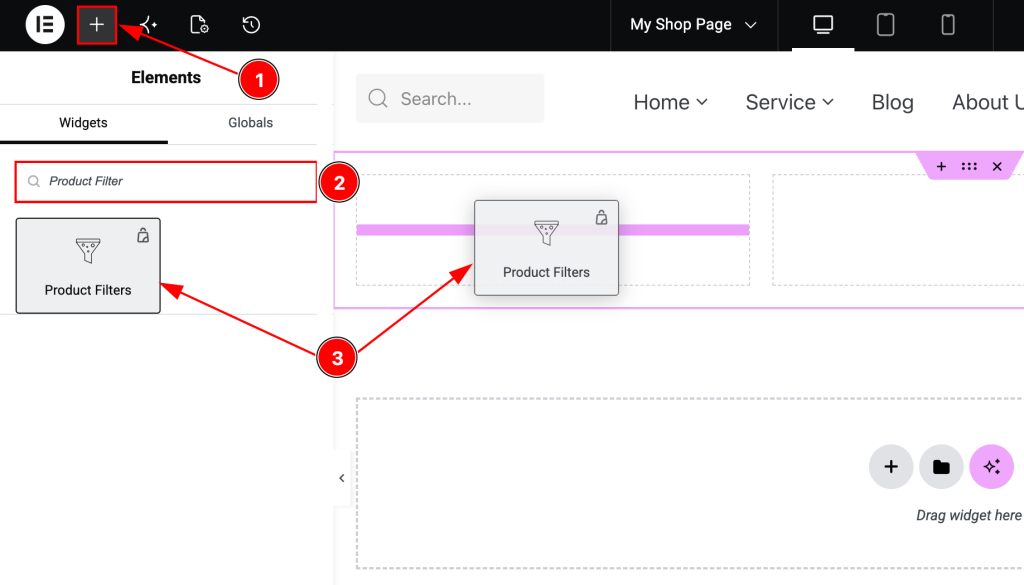
Task: Click the lock icon on panel Product Filters widget
Action: click(x=143, y=235)
